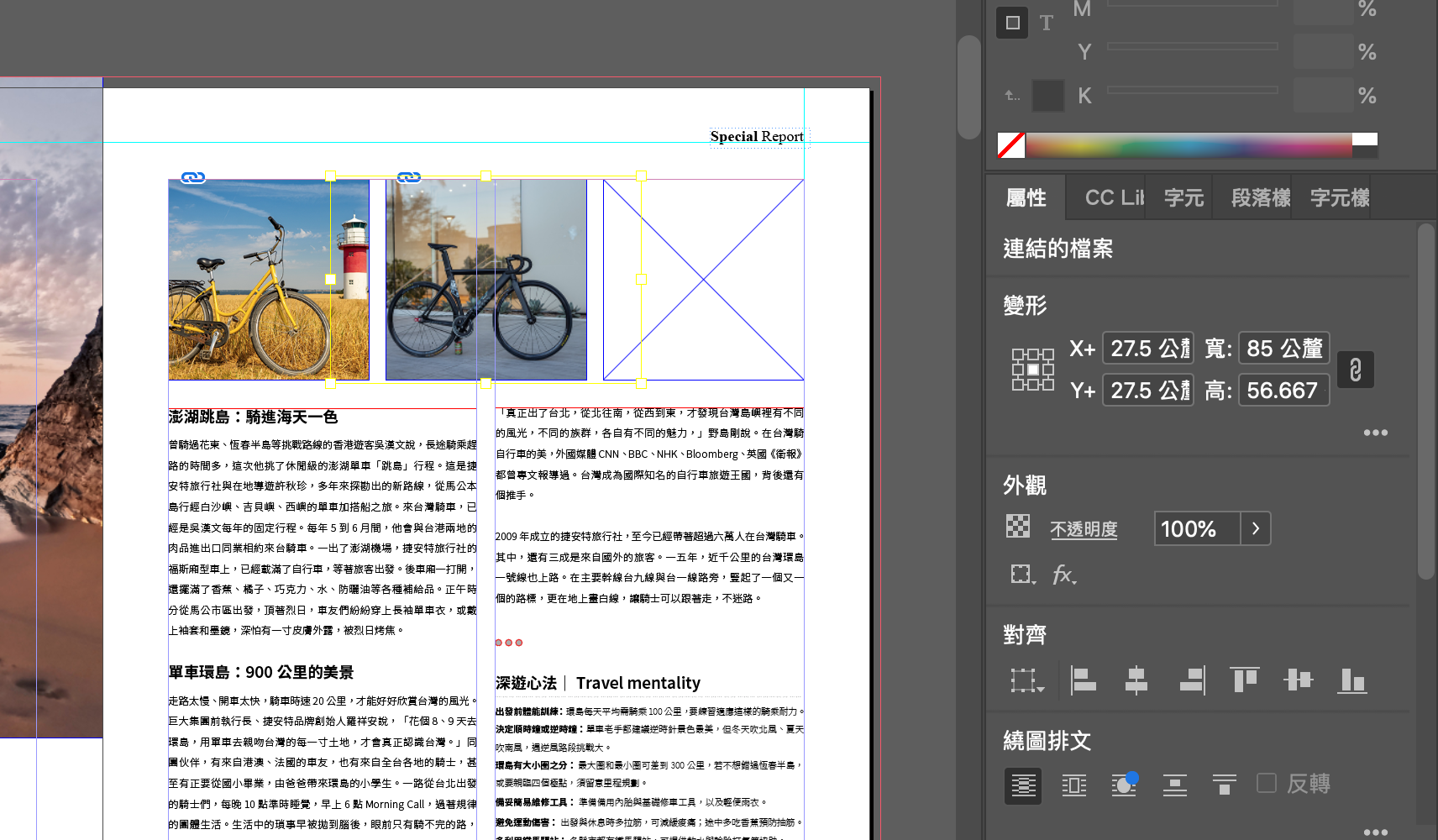Toggle formatting affects text T button

1046,24
